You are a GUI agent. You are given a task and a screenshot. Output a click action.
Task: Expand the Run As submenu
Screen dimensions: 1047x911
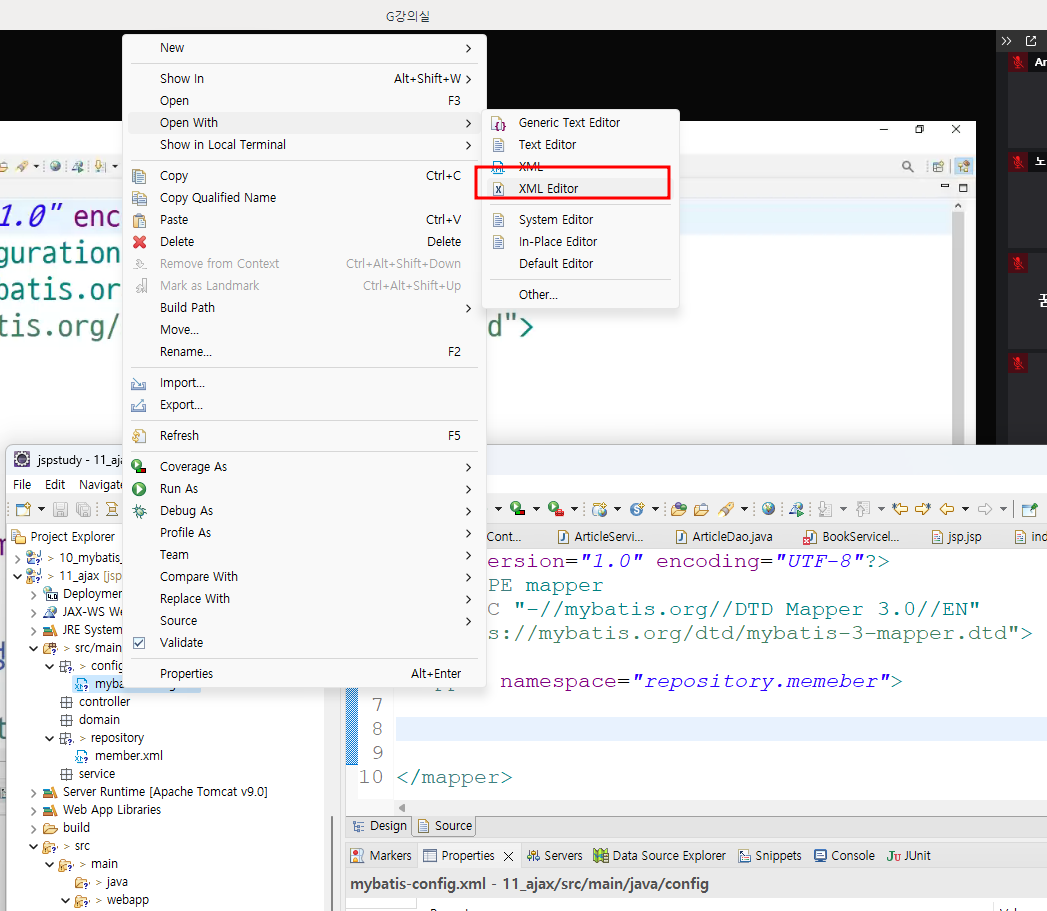point(468,489)
